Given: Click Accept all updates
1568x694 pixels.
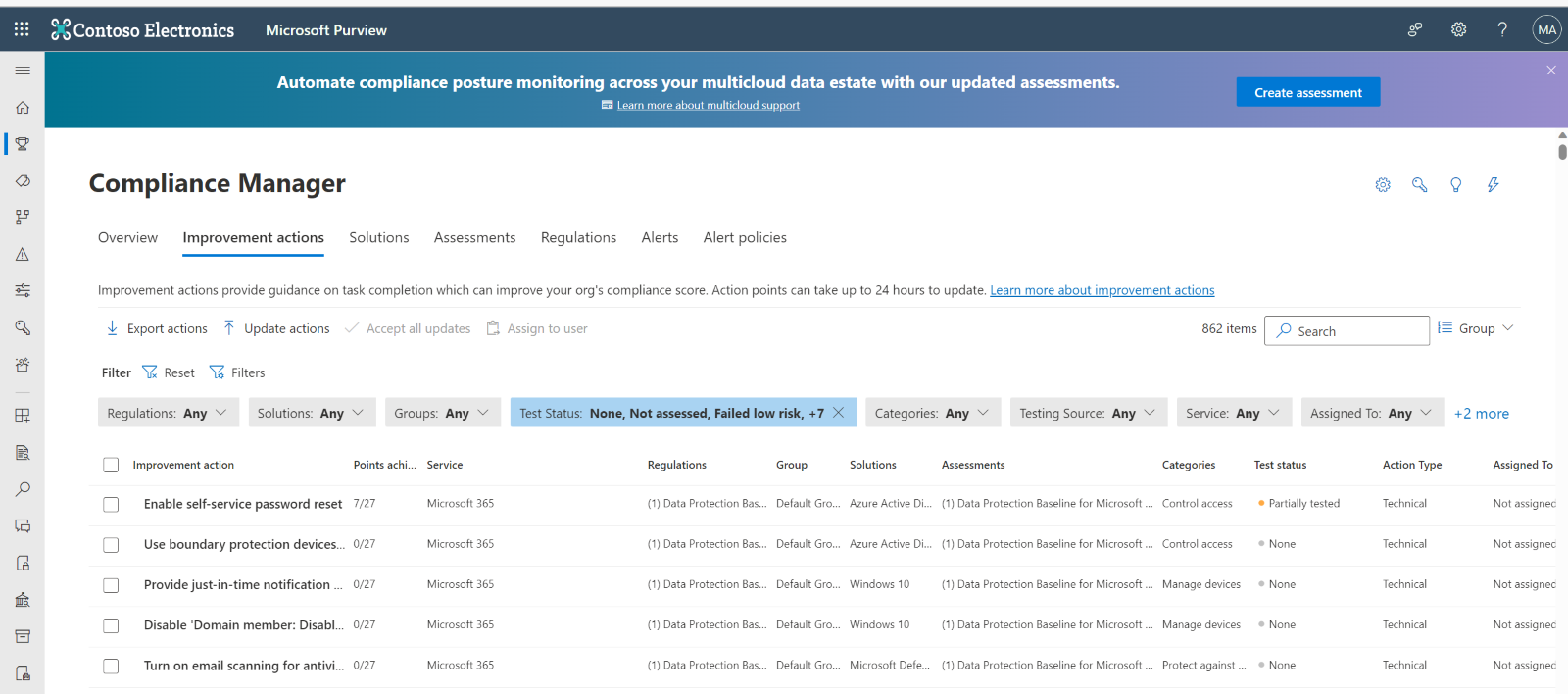Looking at the screenshot, I should point(408,328).
